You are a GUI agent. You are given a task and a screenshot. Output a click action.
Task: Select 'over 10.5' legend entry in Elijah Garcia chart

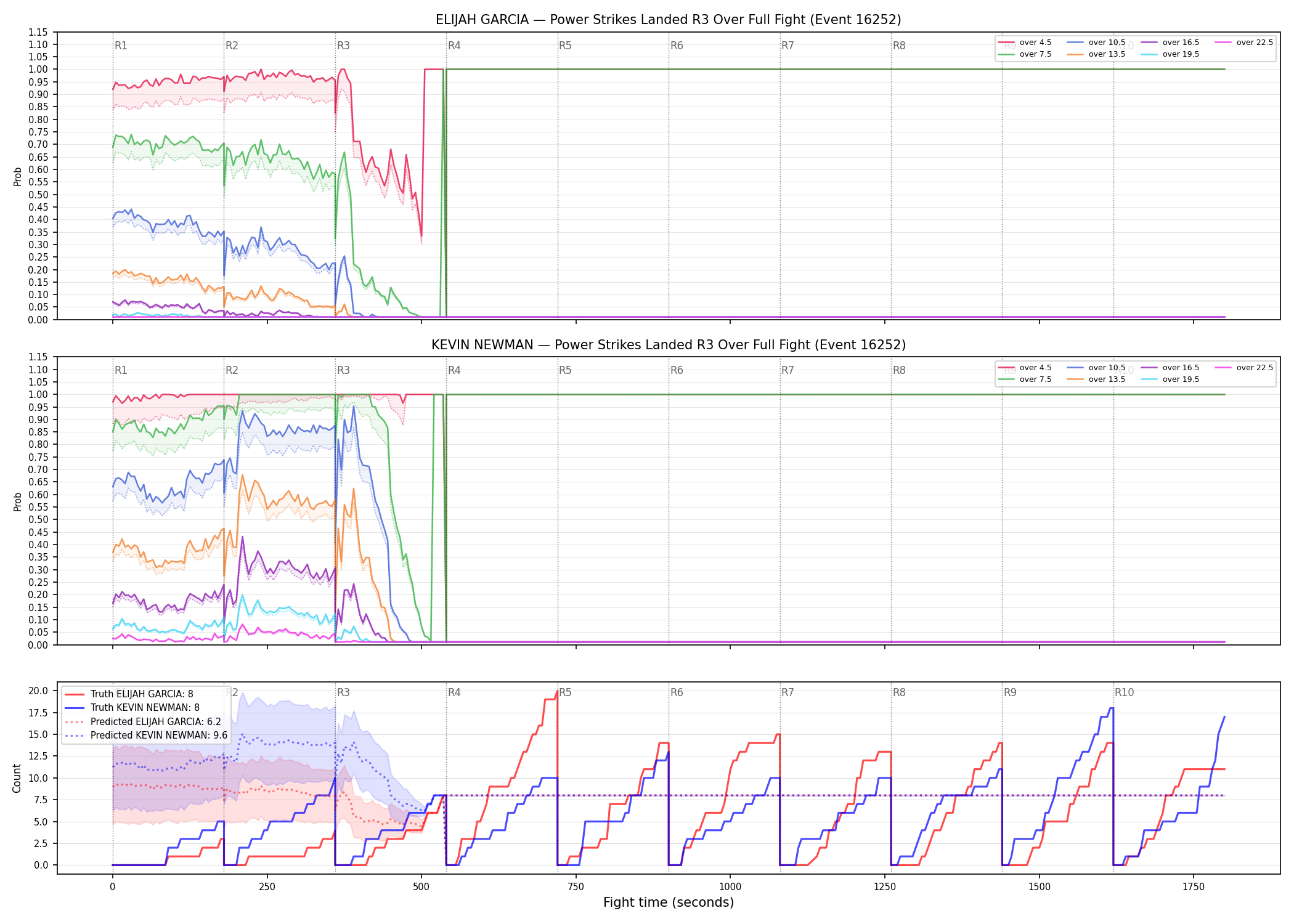tap(1096, 43)
